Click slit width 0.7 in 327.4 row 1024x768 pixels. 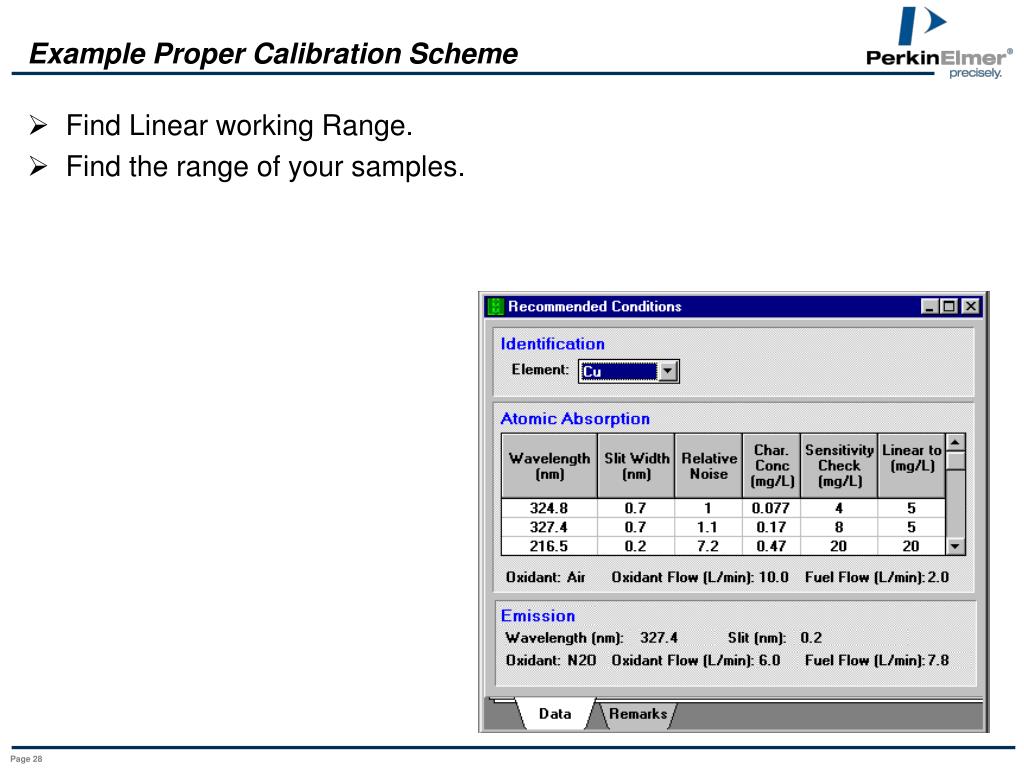pos(636,527)
